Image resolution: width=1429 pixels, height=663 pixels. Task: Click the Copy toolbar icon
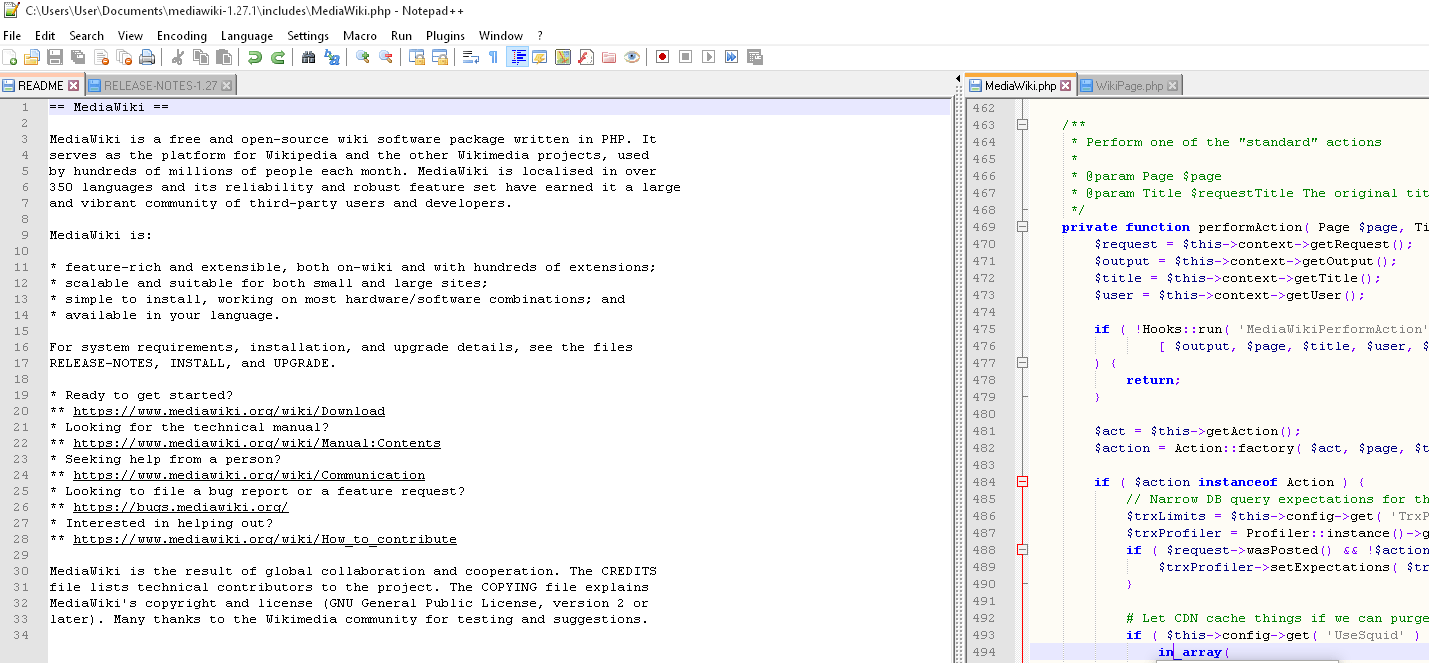click(200, 57)
